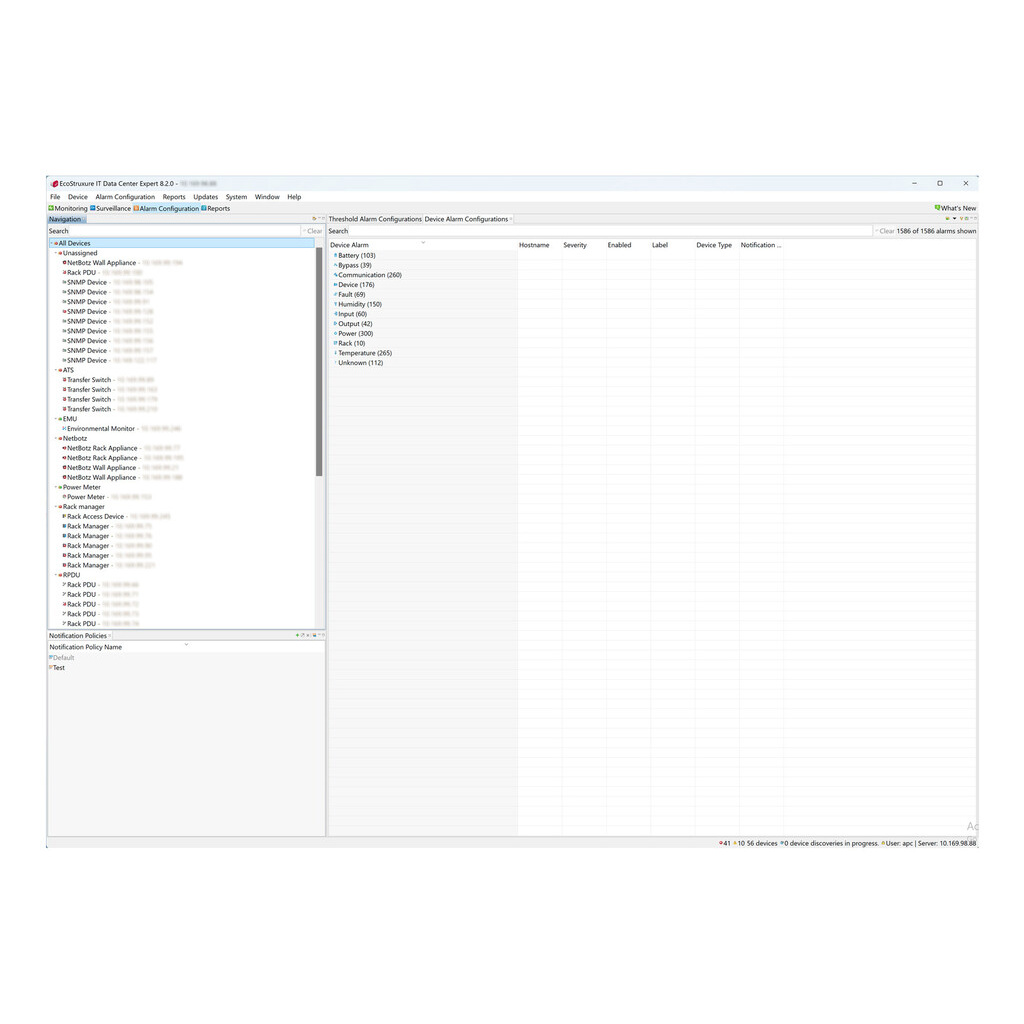The image size is (1024, 1024).
Task: Sort by Hostname column
Action: [539, 245]
